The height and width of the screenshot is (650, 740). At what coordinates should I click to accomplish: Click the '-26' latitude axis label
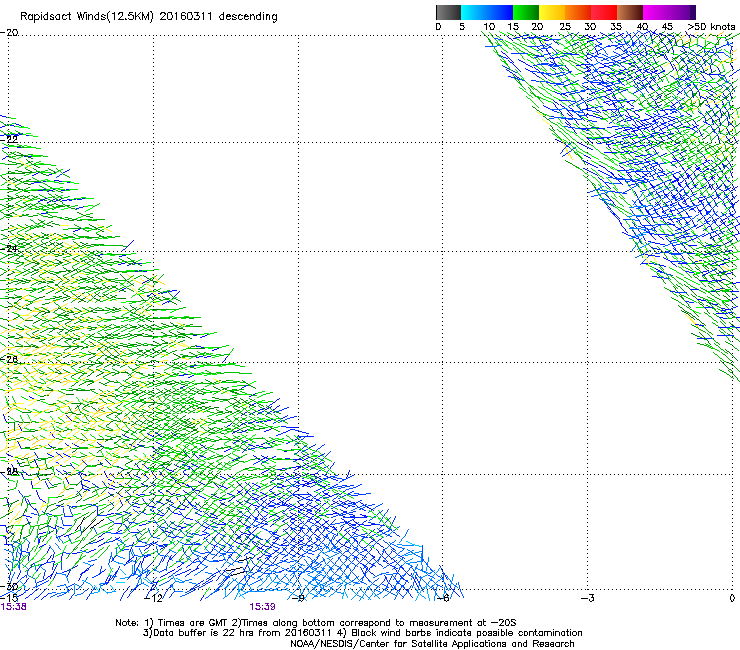[9, 360]
